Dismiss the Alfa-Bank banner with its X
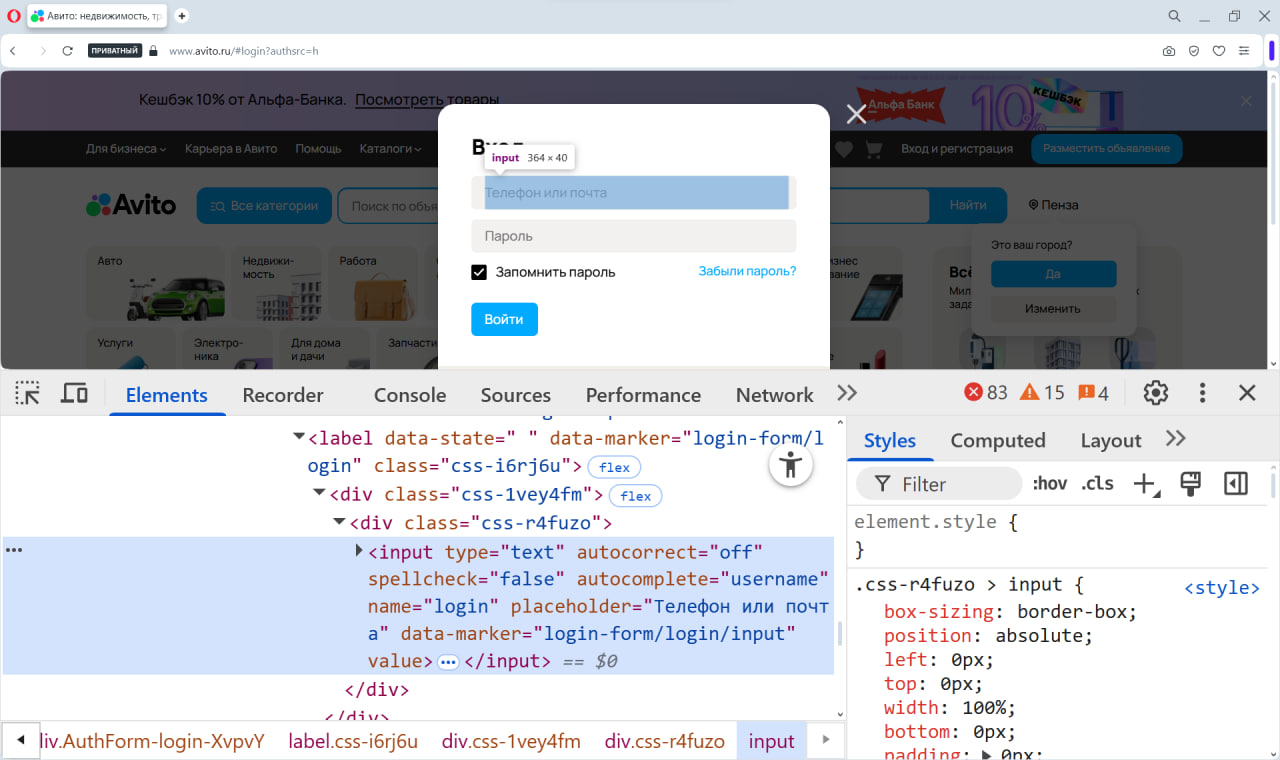Image resolution: width=1280 pixels, height=760 pixels. [1246, 101]
